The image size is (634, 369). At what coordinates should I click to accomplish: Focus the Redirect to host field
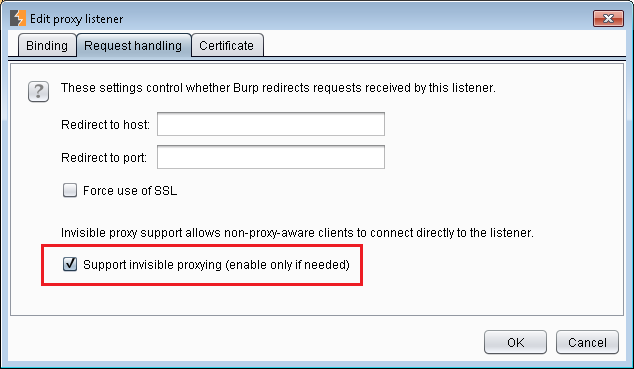[271, 124]
